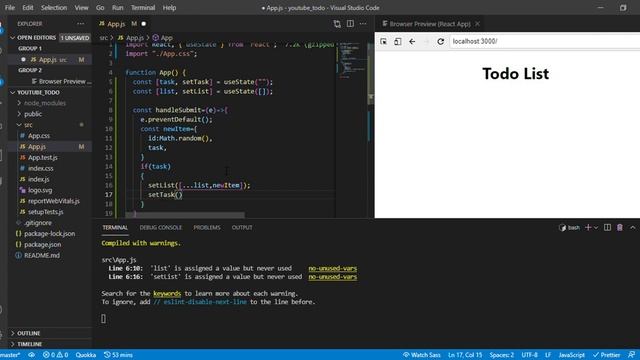Click the App symbol breadcrumb
The image size is (640, 360).
(162, 38)
